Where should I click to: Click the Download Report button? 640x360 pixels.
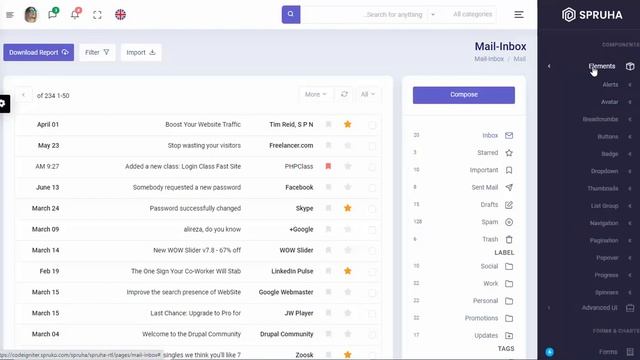(x=39, y=52)
